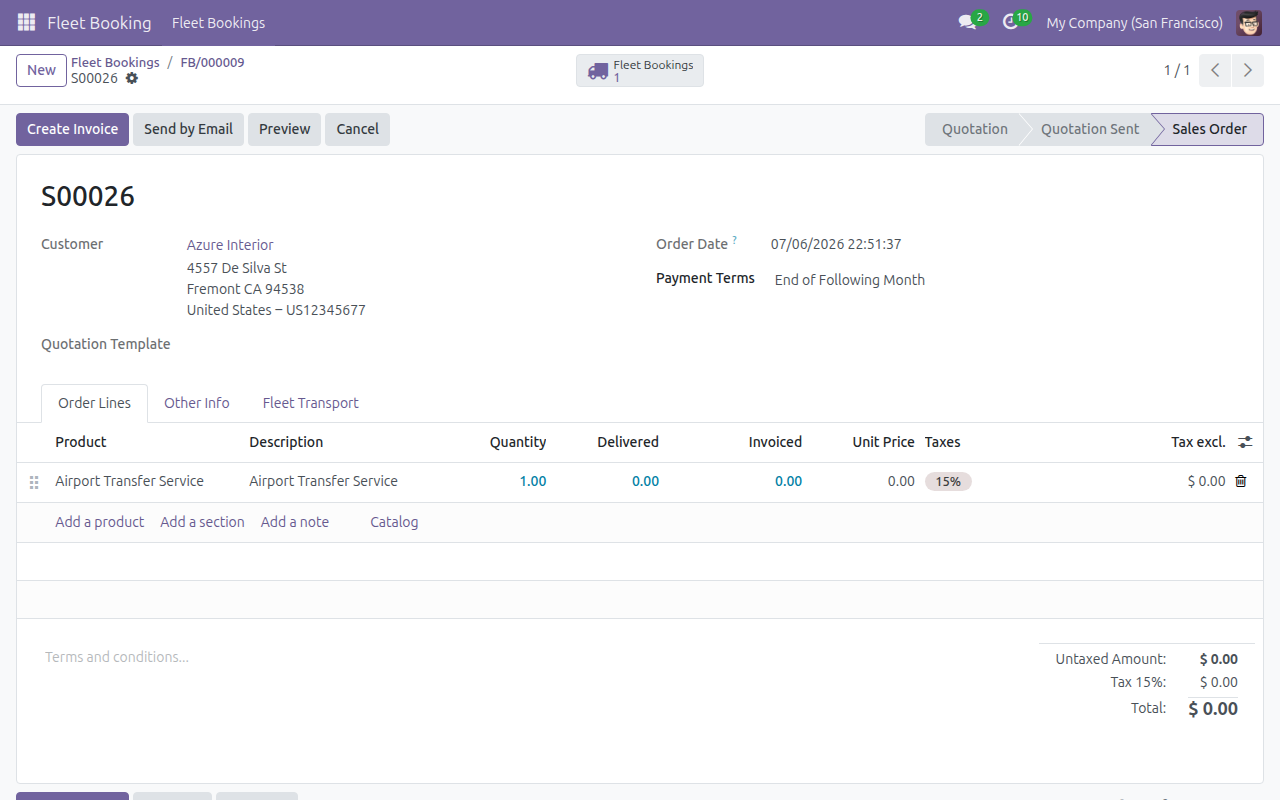Open the column settings adjust icon
This screenshot has width=1280, height=800.
point(1245,442)
